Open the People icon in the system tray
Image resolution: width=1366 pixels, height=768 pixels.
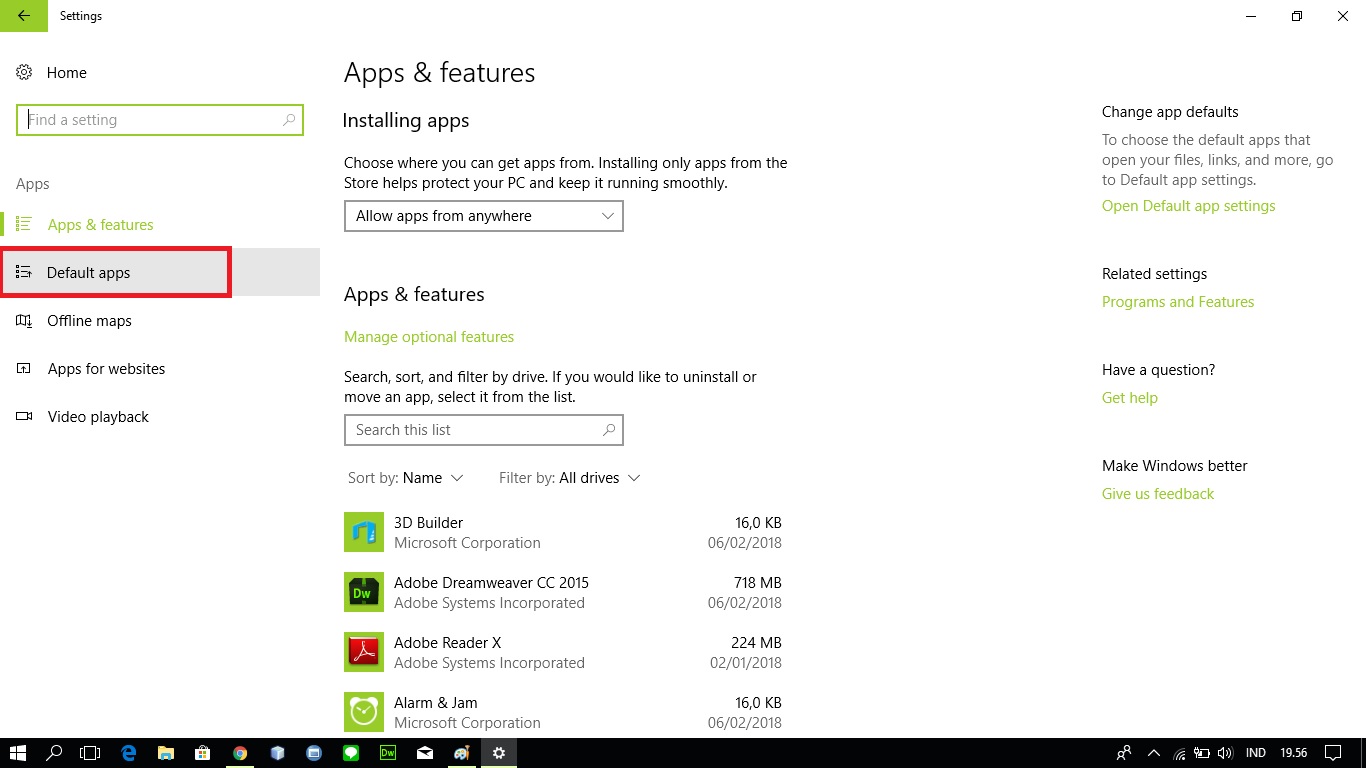pyautogui.click(x=1125, y=753)
